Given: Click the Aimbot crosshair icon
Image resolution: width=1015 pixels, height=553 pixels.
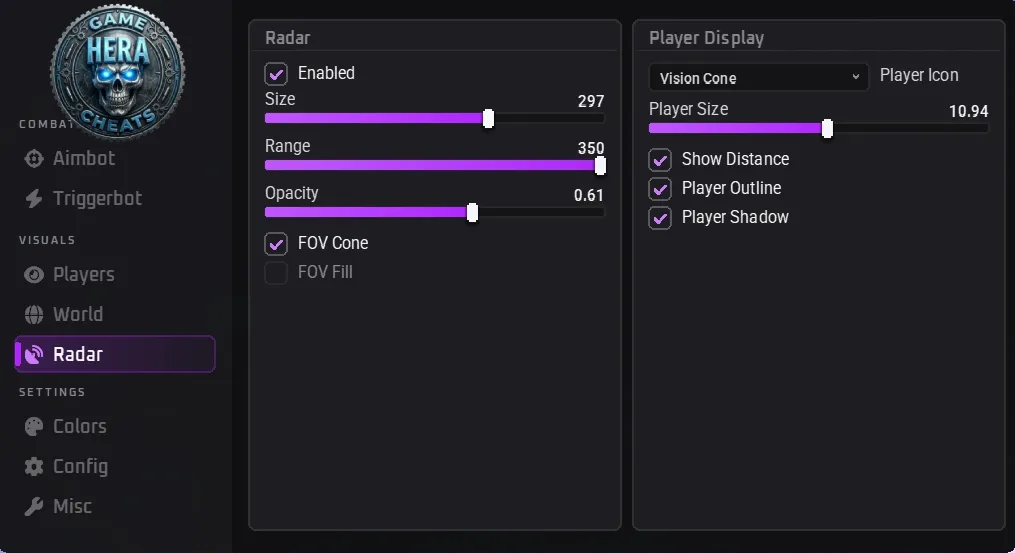Looking at the screenshot, I should point(34,159).
